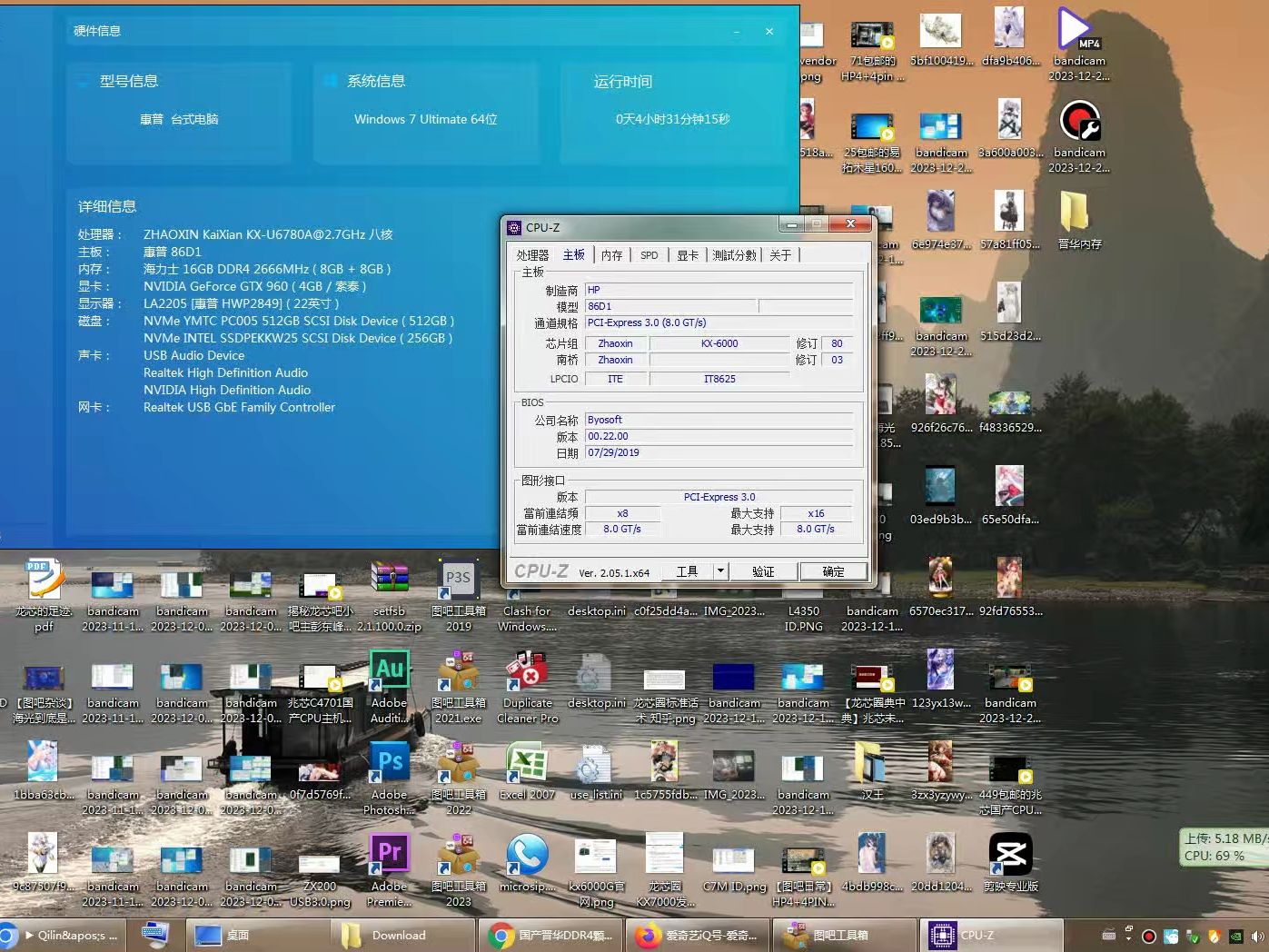
Task: Click the volume speaker tray icon
Action: (x=1257, y=937)
